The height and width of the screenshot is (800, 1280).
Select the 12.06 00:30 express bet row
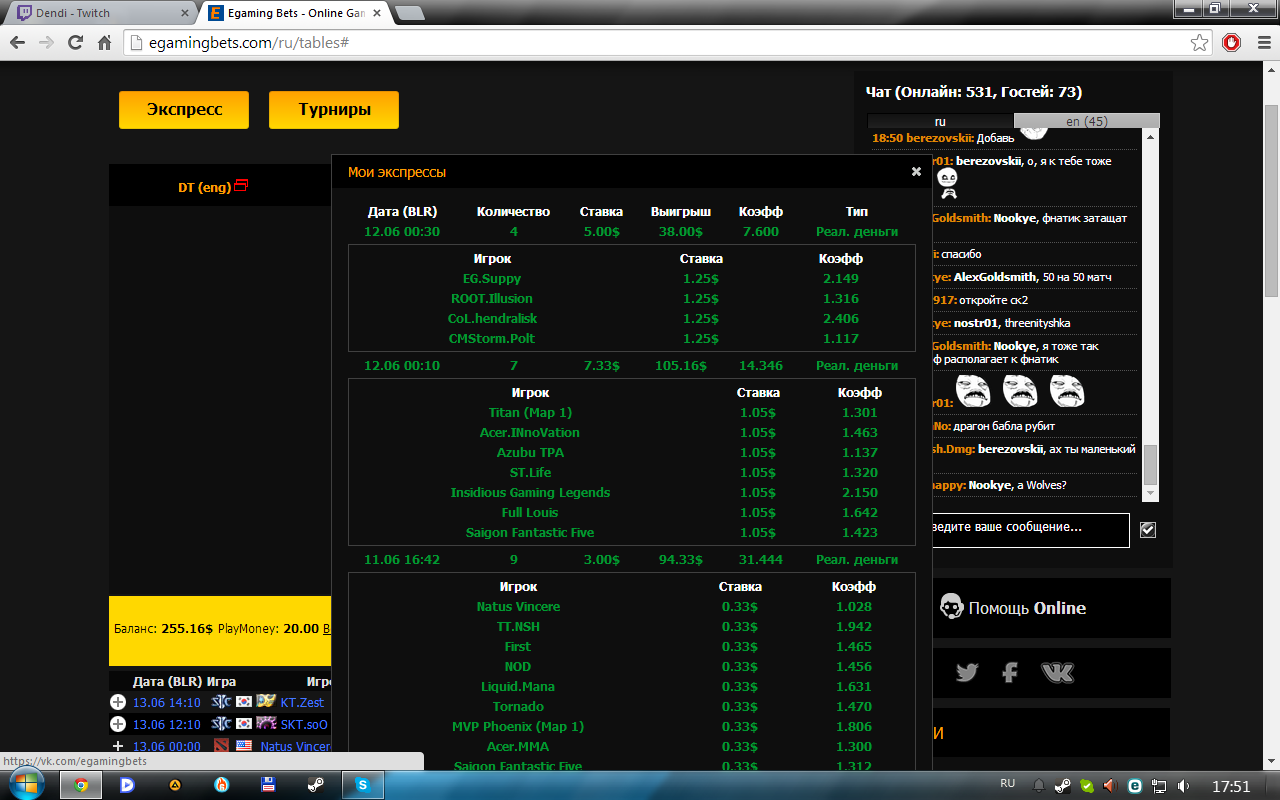[631, 231]
